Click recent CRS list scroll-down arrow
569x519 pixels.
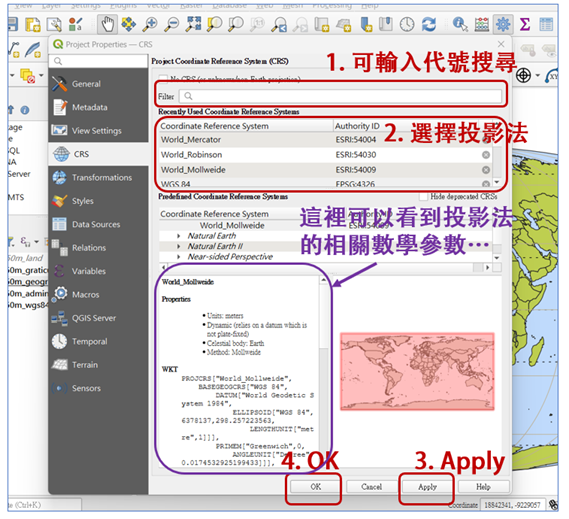[497, 182]
